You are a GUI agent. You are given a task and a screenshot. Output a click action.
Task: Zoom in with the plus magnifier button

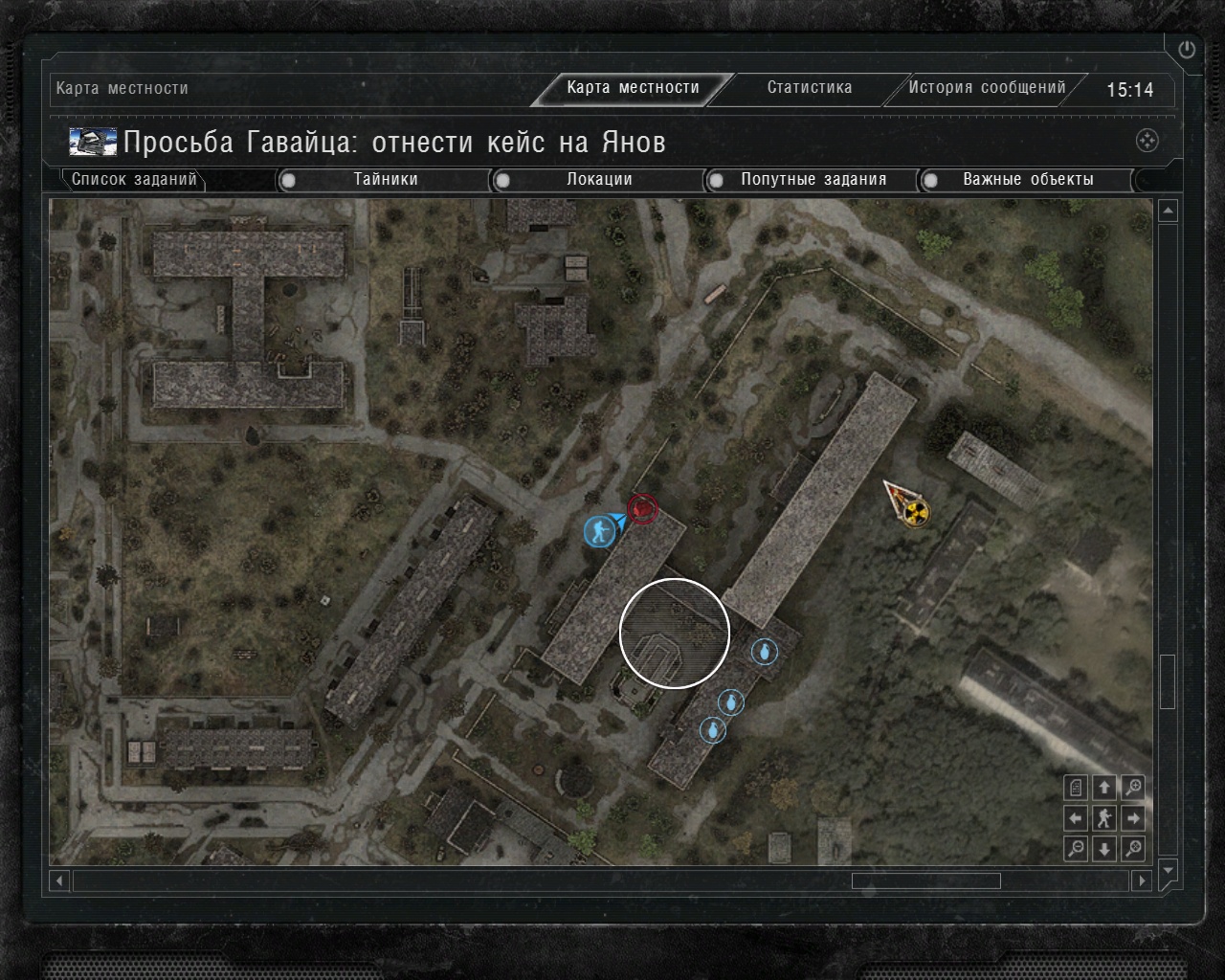coord(1133,788)
